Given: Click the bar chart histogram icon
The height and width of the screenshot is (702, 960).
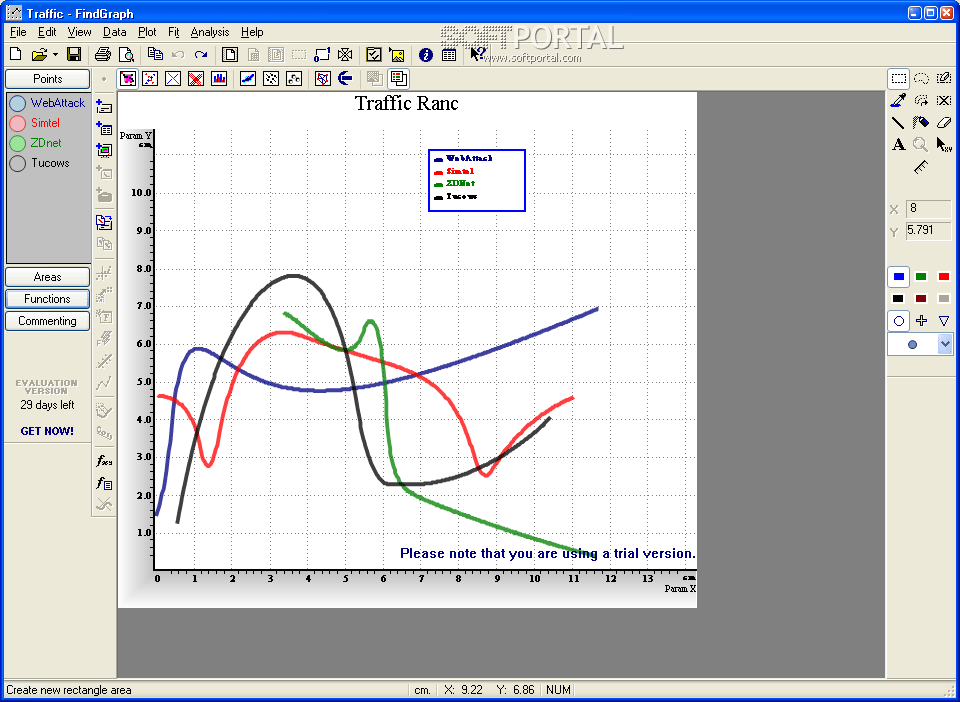Looking at the screenshot, I should (219, 78).
